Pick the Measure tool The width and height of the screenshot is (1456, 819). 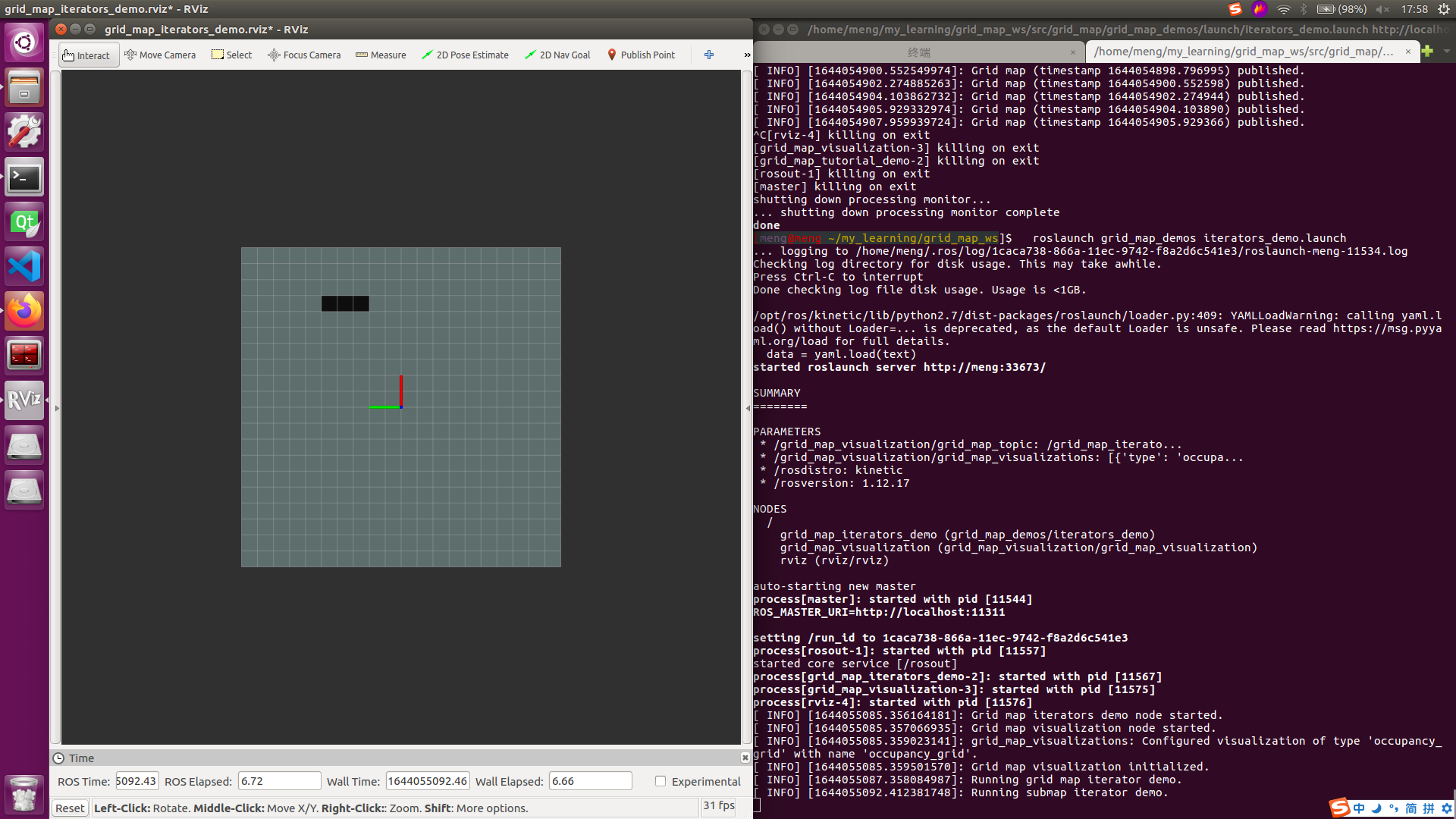(x=381, y=55)
